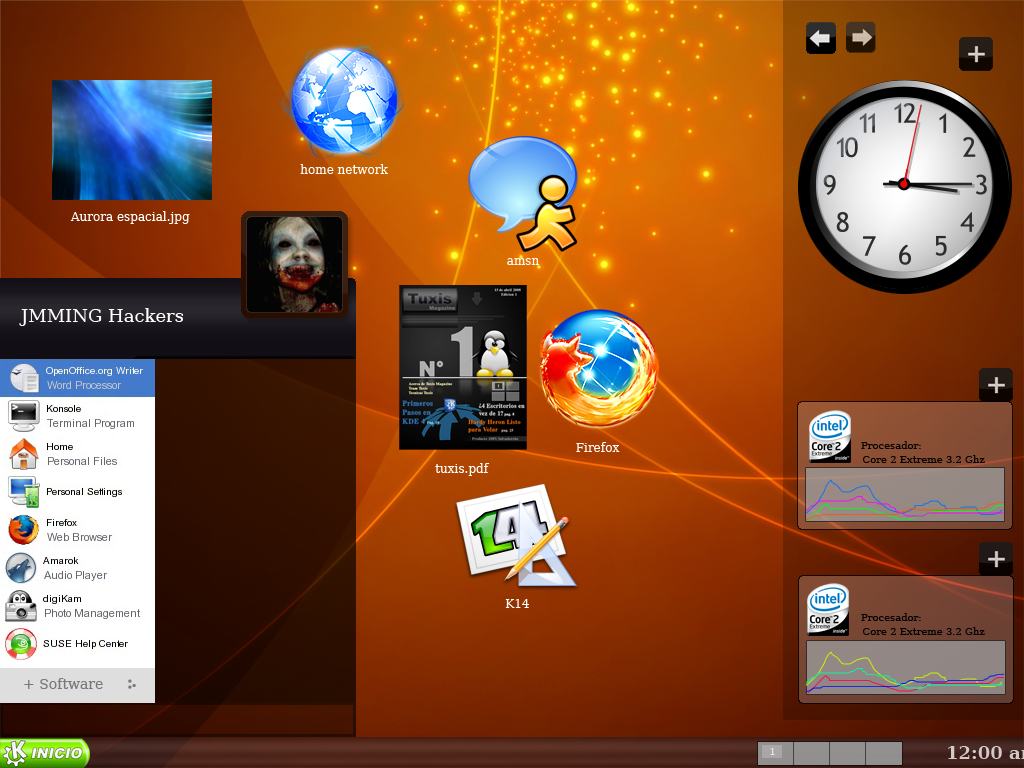Open the Aurora espacial.jpg thumbnail
This screenshot has width=1024, height=768.
pyautogui.click(x=132, y=140)
